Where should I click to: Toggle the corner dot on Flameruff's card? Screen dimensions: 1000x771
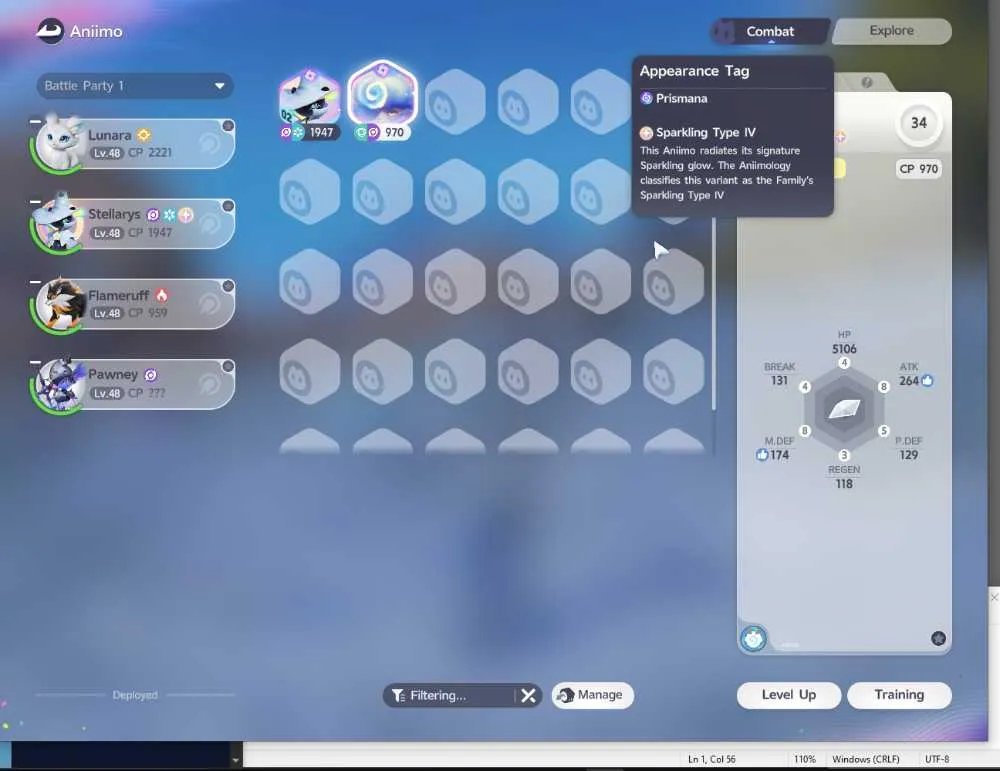point(228,286)
